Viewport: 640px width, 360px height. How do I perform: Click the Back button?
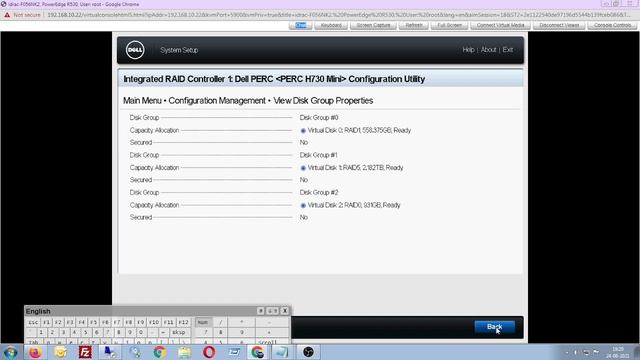point(494,327)
